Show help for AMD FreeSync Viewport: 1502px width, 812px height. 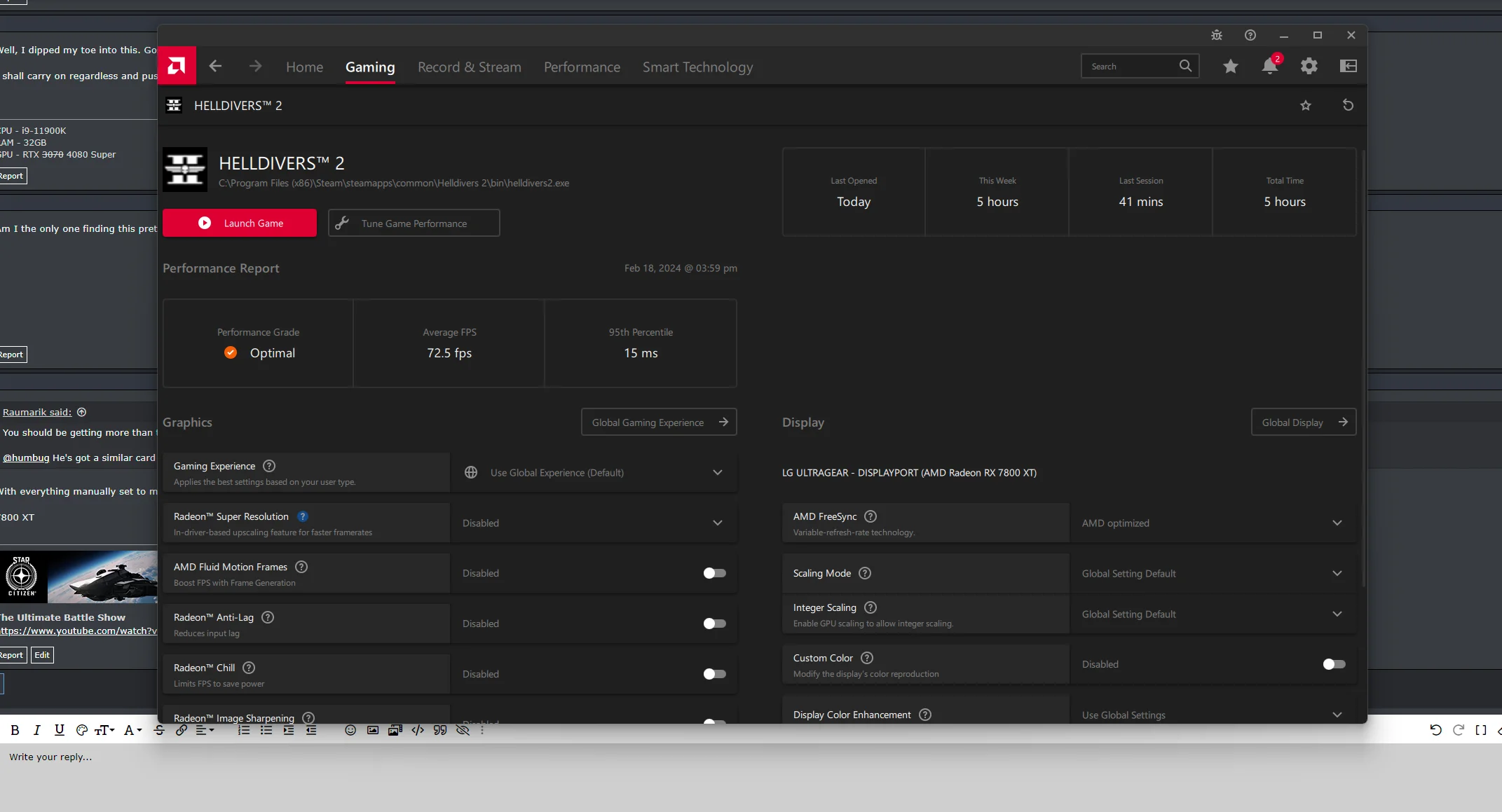coord(871,516)
